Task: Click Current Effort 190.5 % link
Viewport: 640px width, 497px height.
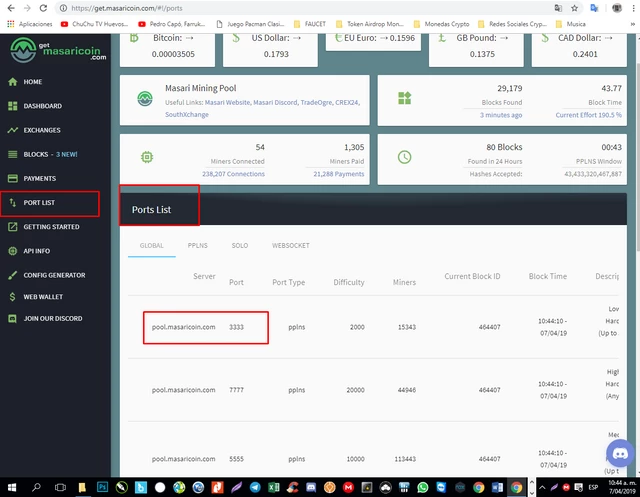Action: pos(588,115)
